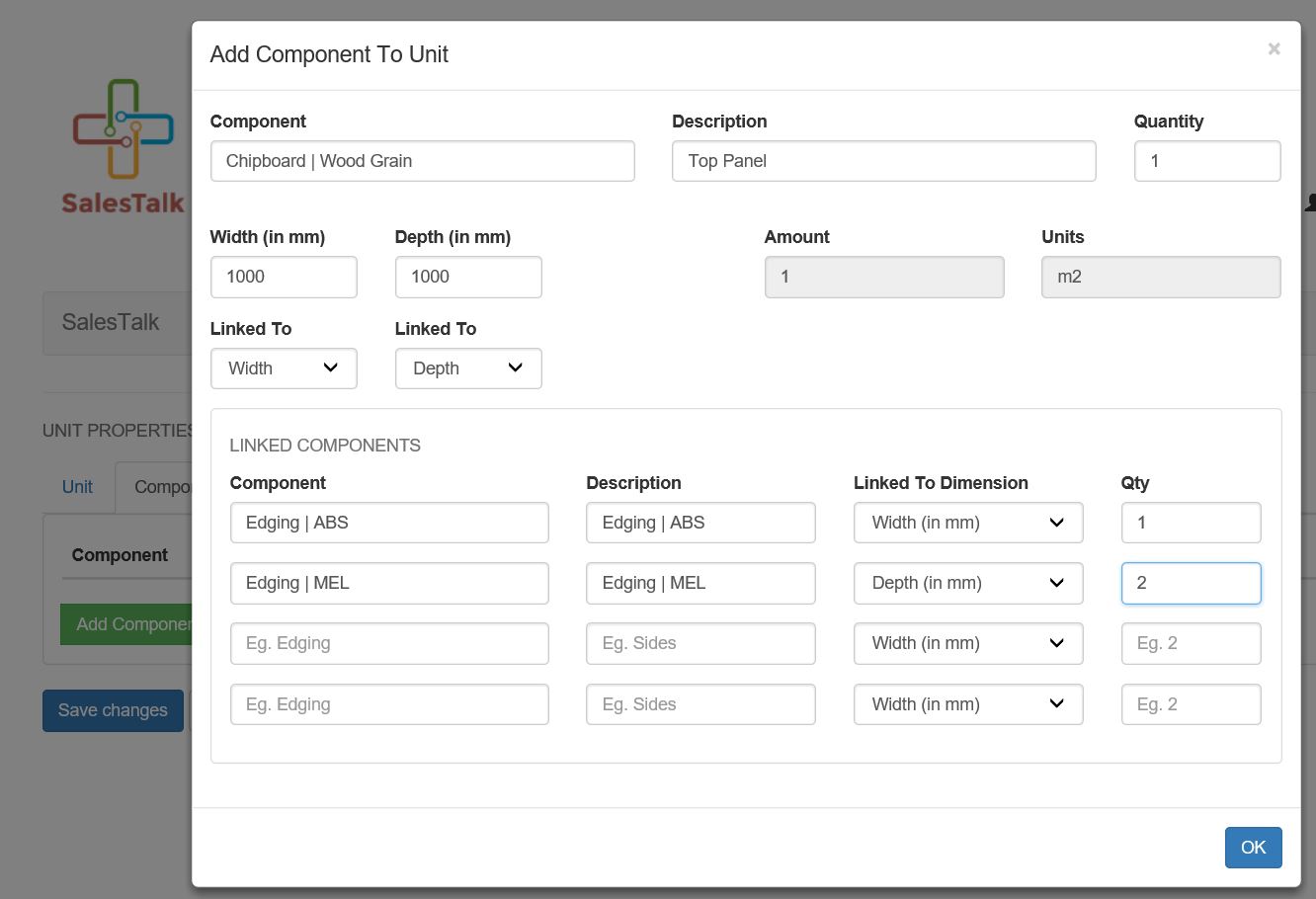
Task: Click third row empty Description field
Action: [700, 643]
